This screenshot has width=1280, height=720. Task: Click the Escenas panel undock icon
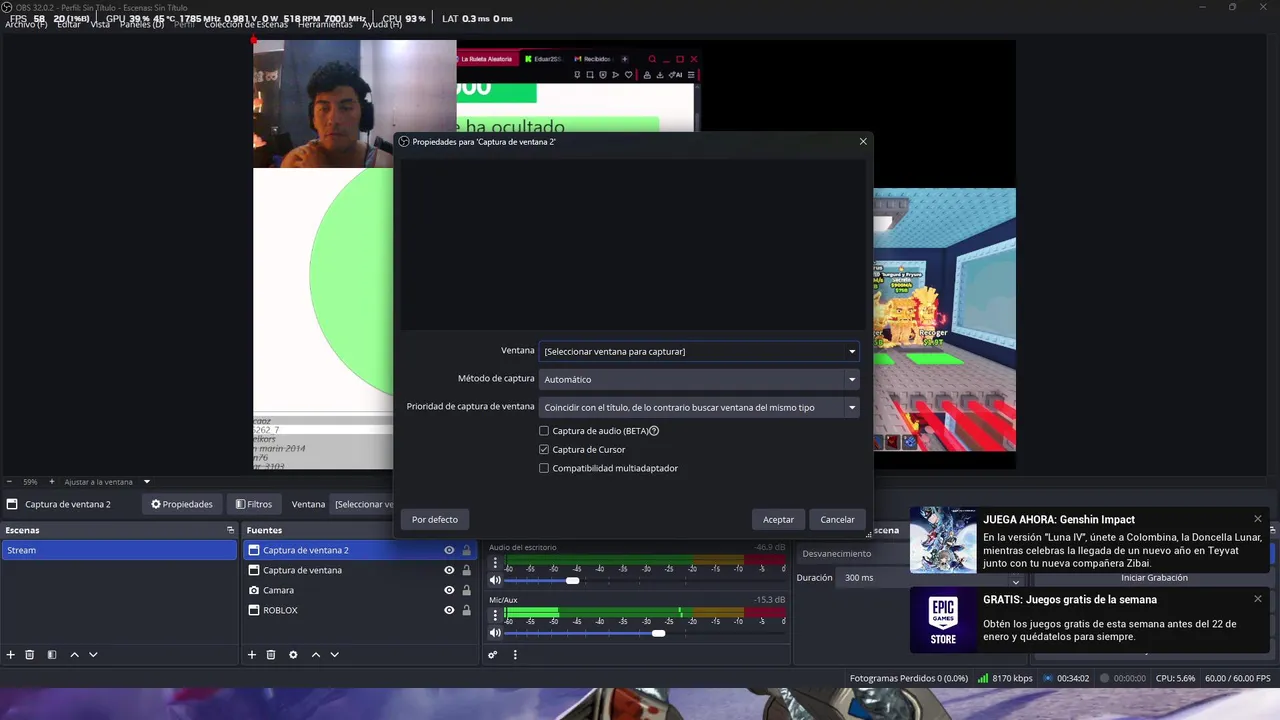[x=230, y=530]
